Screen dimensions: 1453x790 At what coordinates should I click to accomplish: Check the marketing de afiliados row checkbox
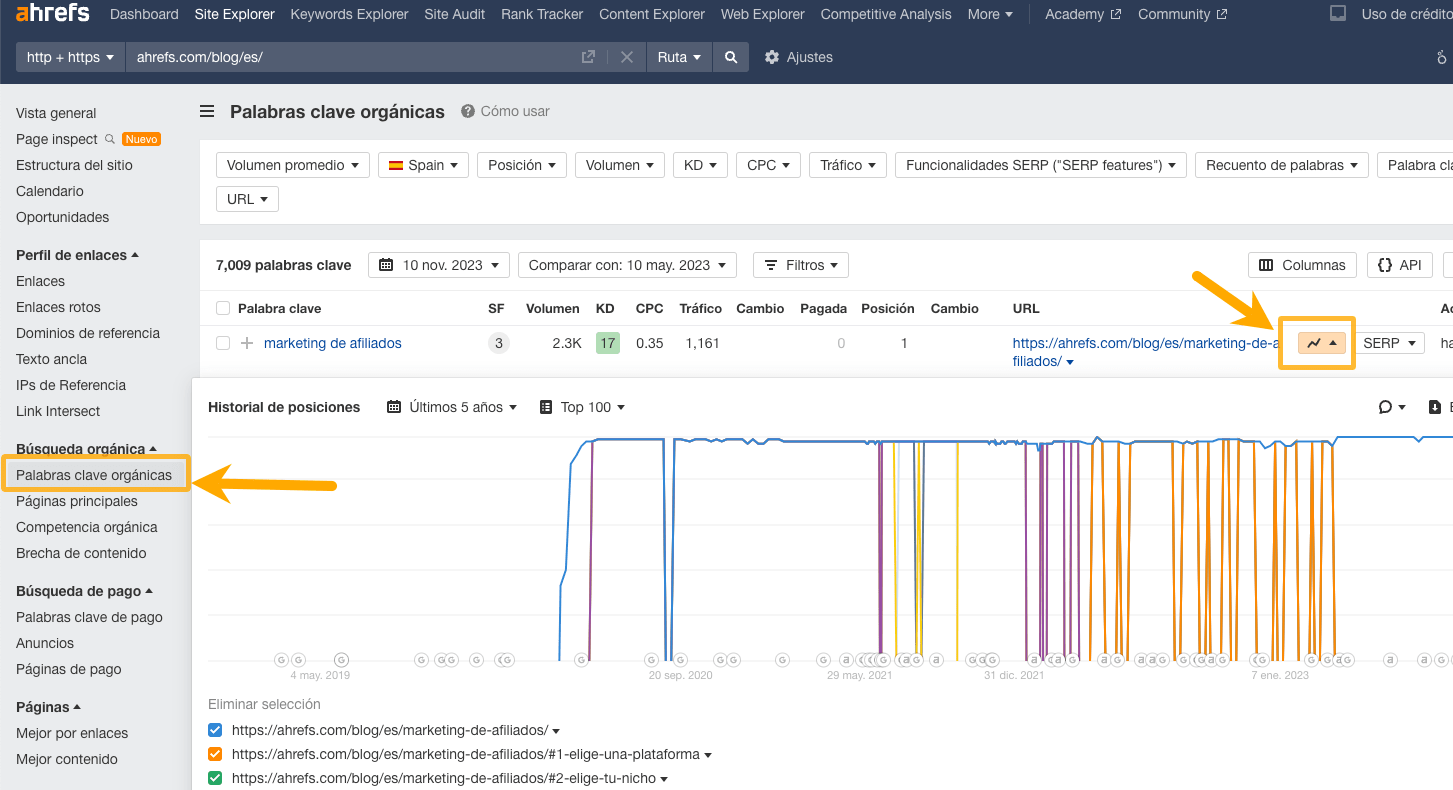[x=222, y=343]
